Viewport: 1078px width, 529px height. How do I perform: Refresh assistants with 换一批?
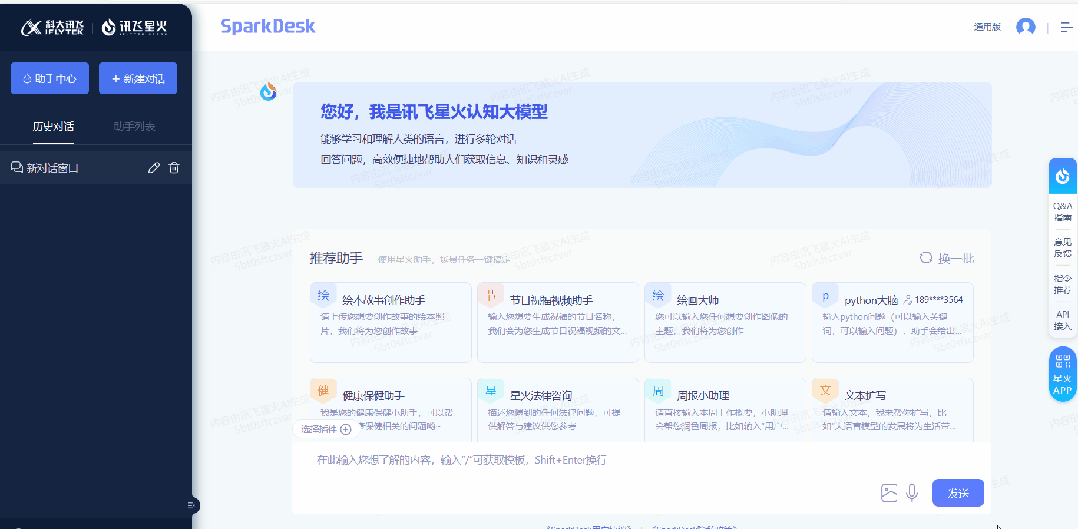pyautogui.click(x=947, y=259)
